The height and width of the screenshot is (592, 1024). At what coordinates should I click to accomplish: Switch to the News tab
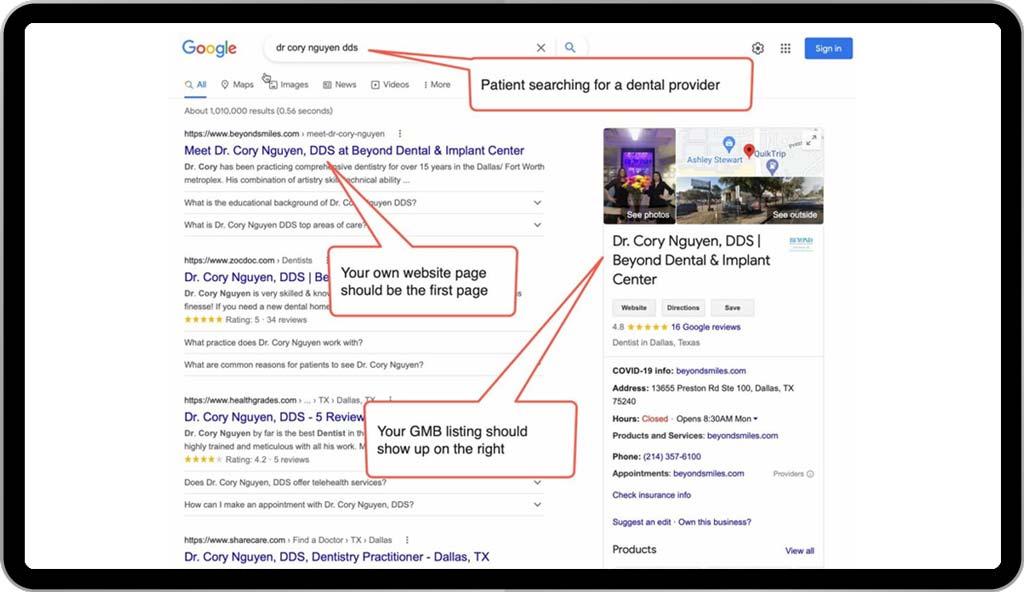[x=340, y=84]
